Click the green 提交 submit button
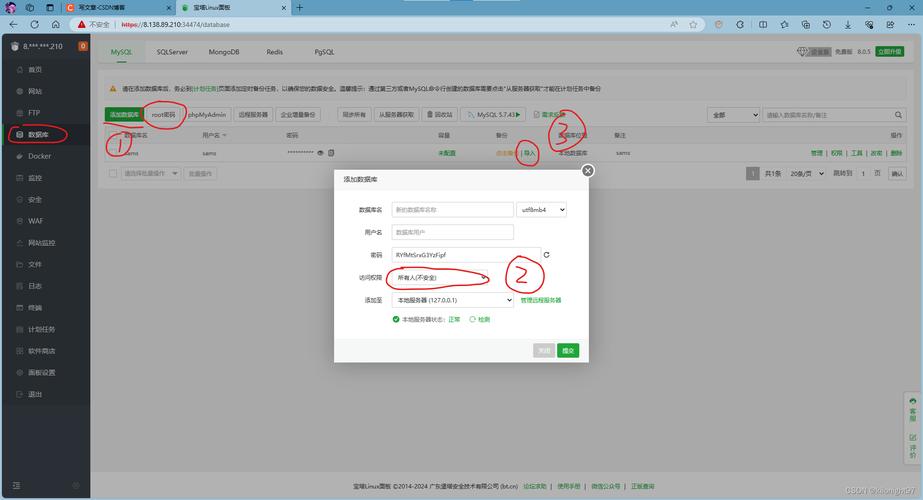The height and width of the screenshot is (500, 923). click(568, 350)
